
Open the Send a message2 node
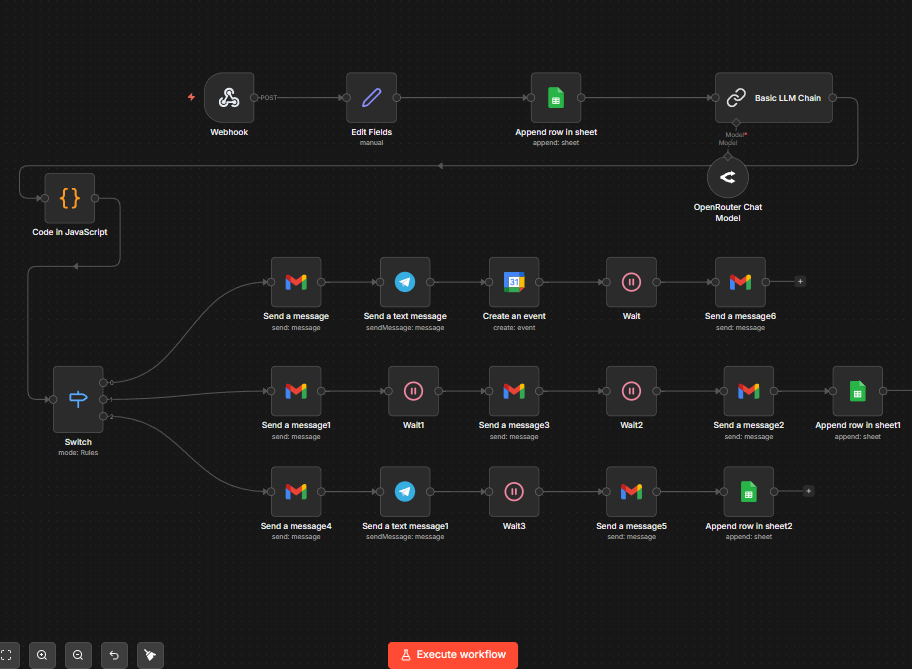(749, 391)
